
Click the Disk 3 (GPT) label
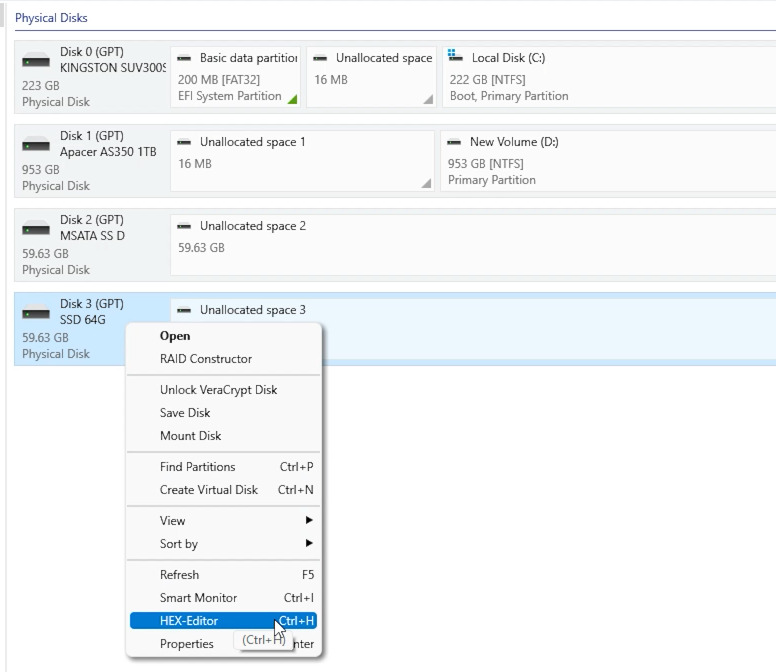(92, 304)
